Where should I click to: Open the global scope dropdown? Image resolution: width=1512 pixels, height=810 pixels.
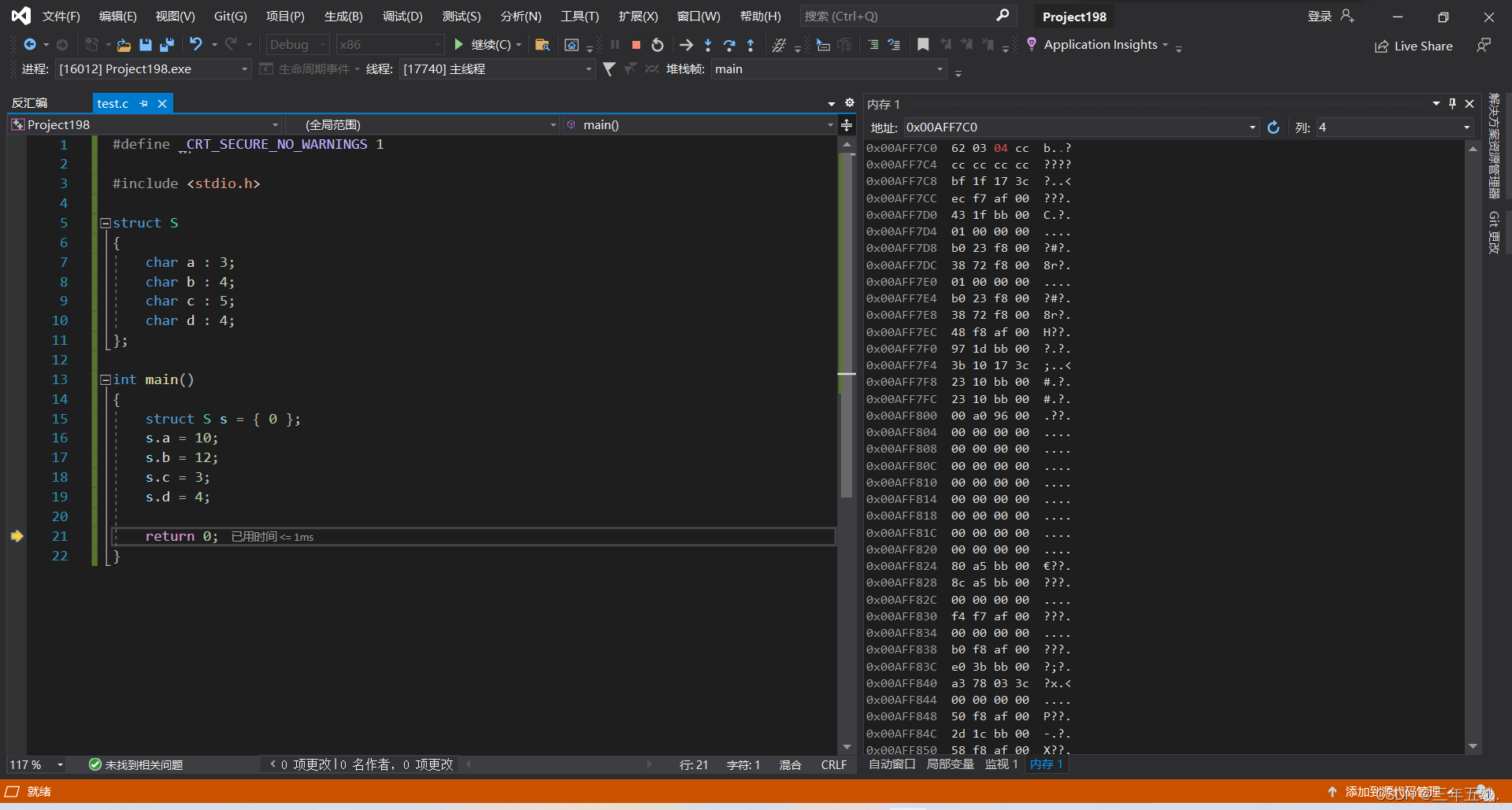(x=421, y=125)
